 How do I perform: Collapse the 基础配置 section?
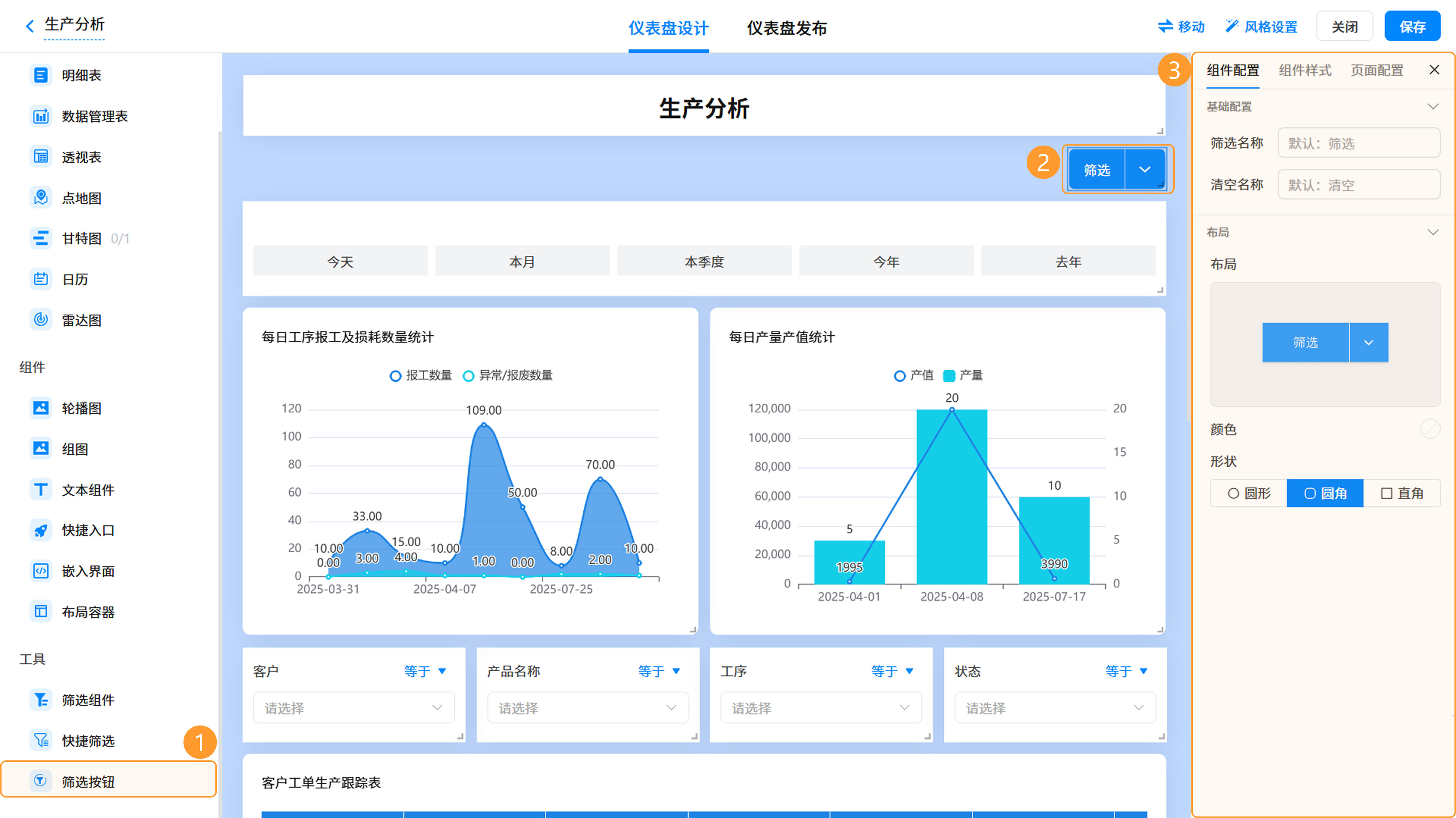pos(1433,106)
